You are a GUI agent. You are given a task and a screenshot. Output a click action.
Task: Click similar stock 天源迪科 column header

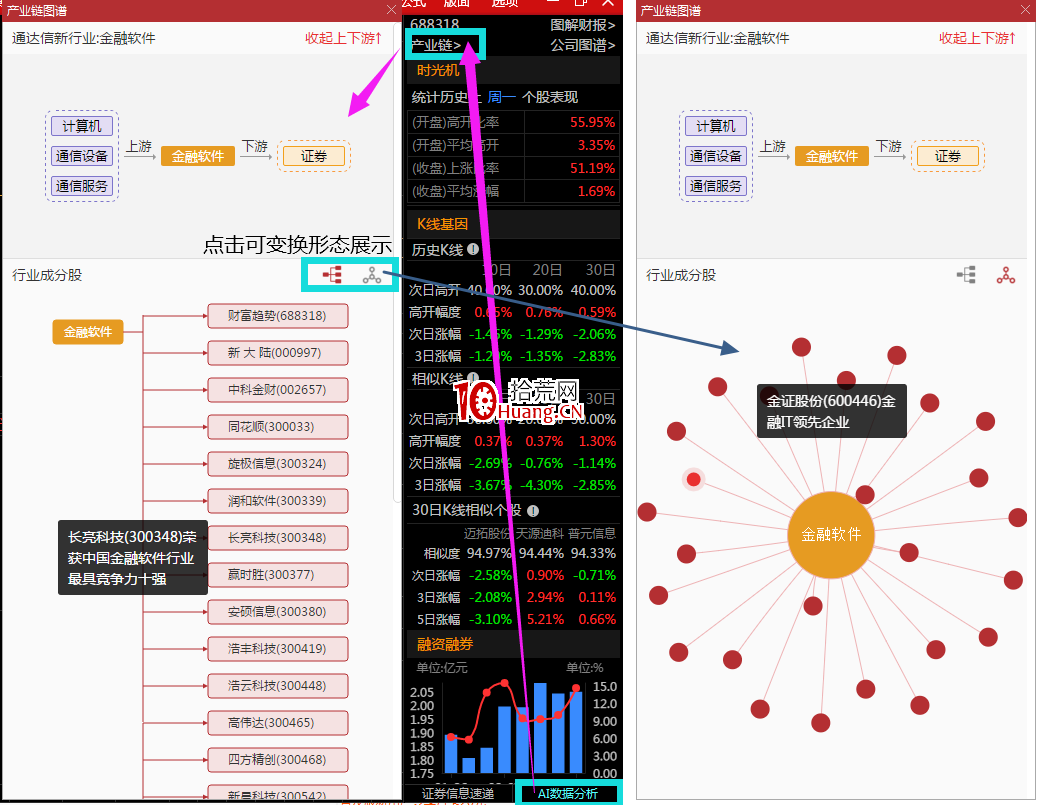[540, 533]
